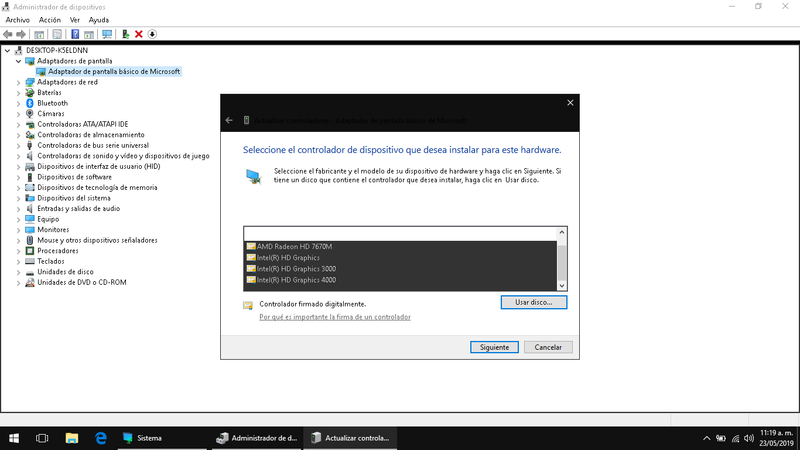Click the Update driver green arrow icon
Viewport: 800px width, 450px height.
point(125,34)
